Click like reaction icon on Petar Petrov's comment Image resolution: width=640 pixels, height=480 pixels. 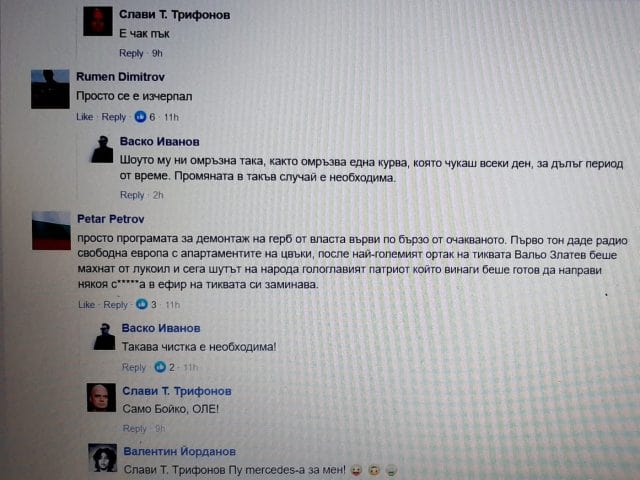[142, 304]
